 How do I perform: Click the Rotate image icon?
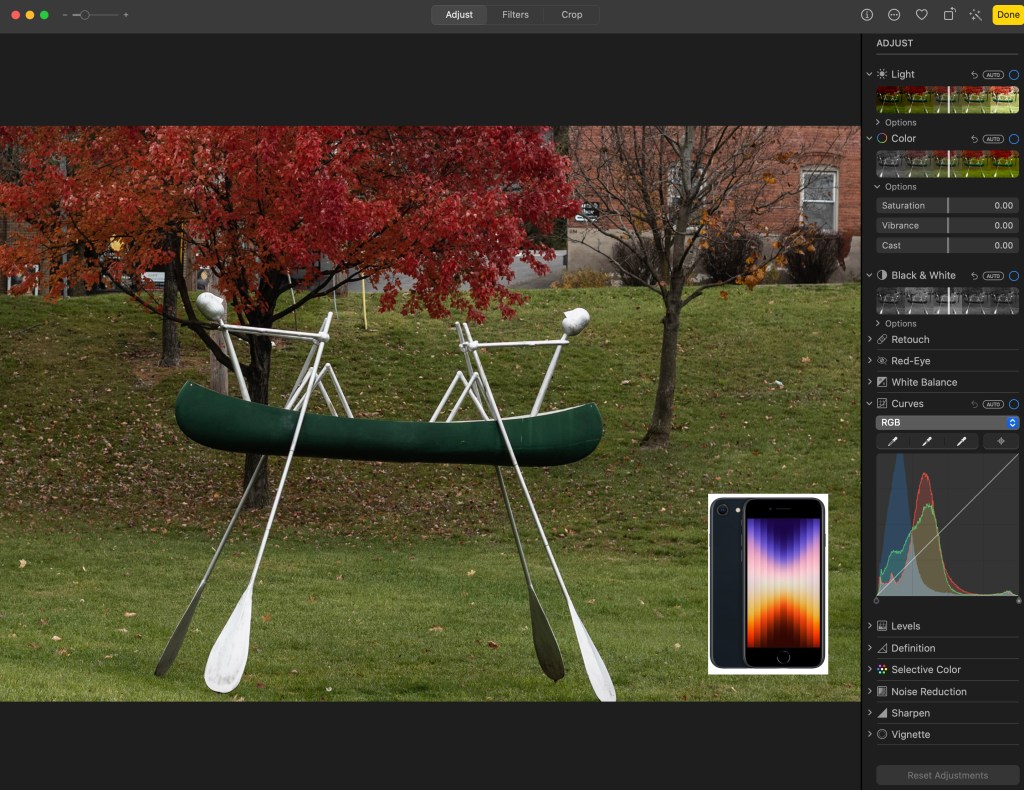pyautogui.click(x=948, y=15)
